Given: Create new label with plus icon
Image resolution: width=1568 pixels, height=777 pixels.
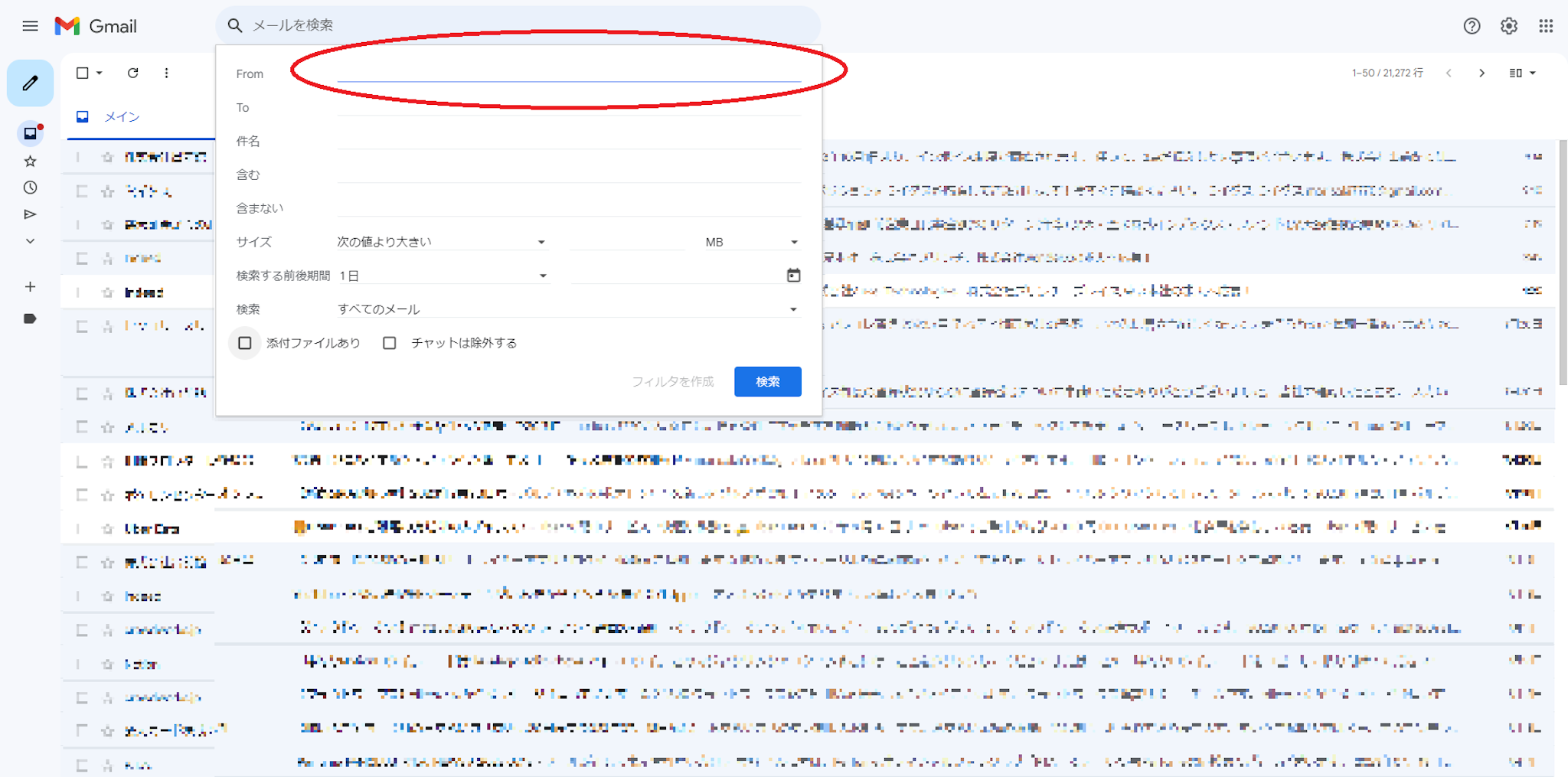Looking at the screenshot, I should tap(30, 287).
